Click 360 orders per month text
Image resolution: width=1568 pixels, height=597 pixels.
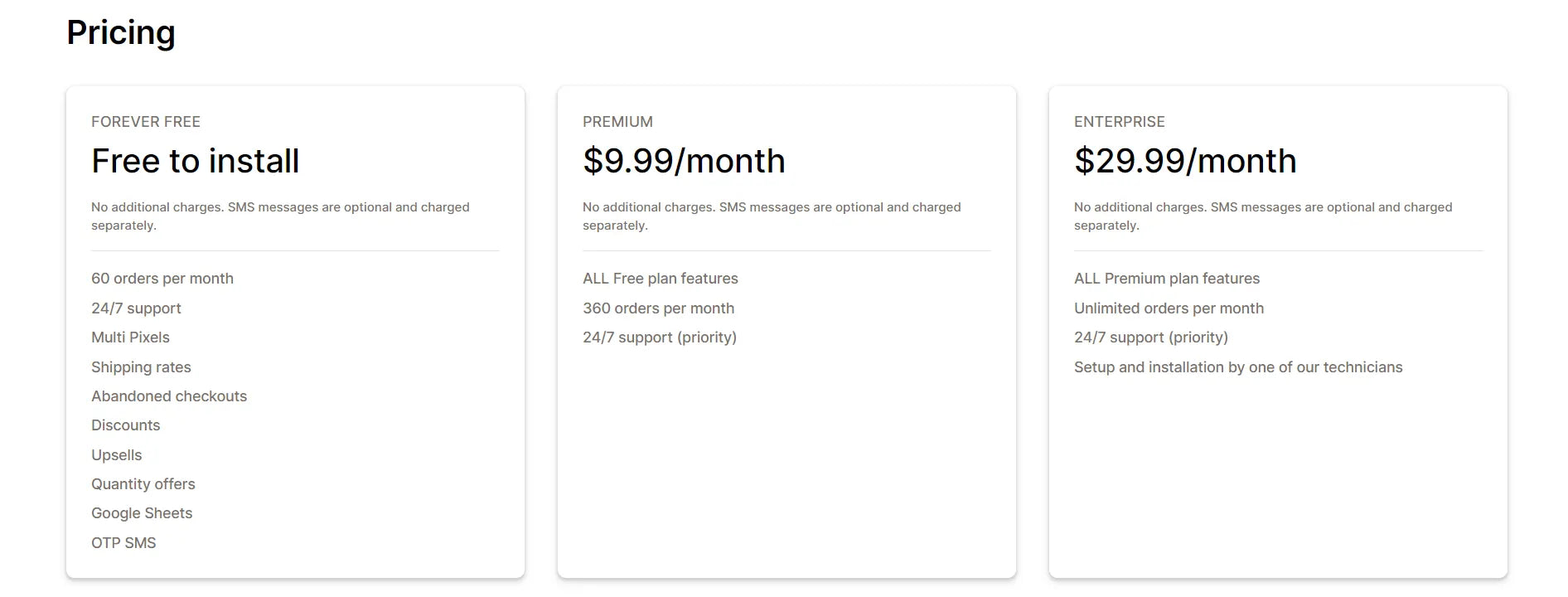[x=658, y=308]
